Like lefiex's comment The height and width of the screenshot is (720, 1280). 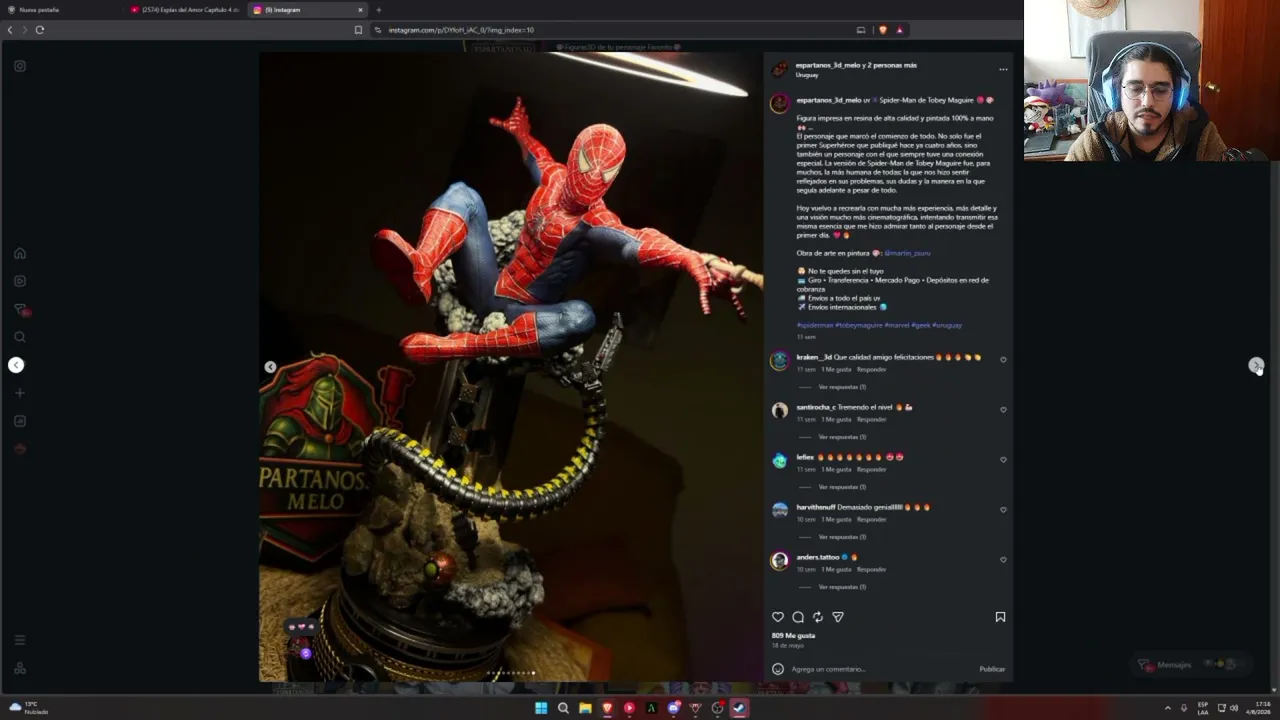click(1003, 460)
